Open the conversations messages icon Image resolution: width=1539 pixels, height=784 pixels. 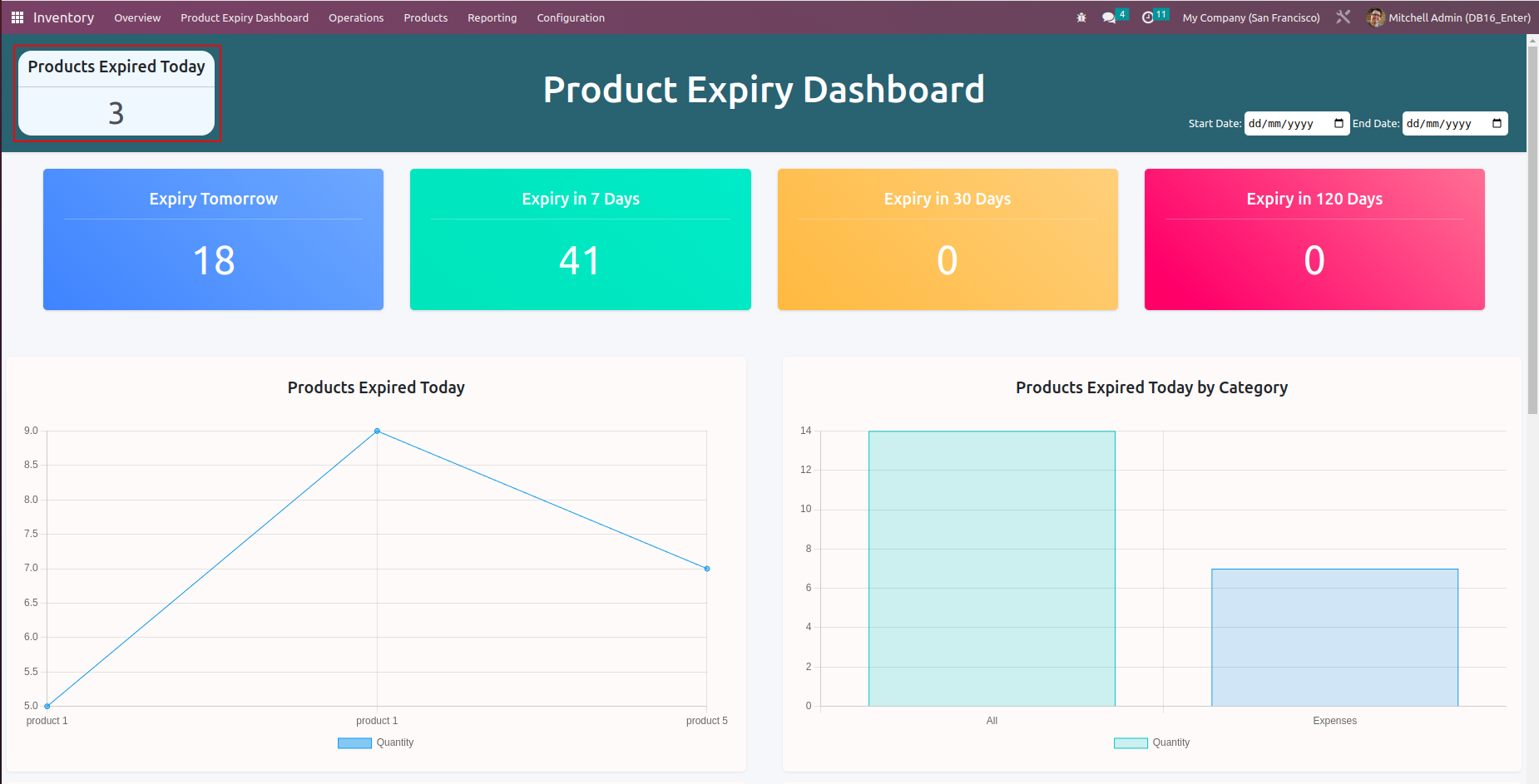[1109, 17]
